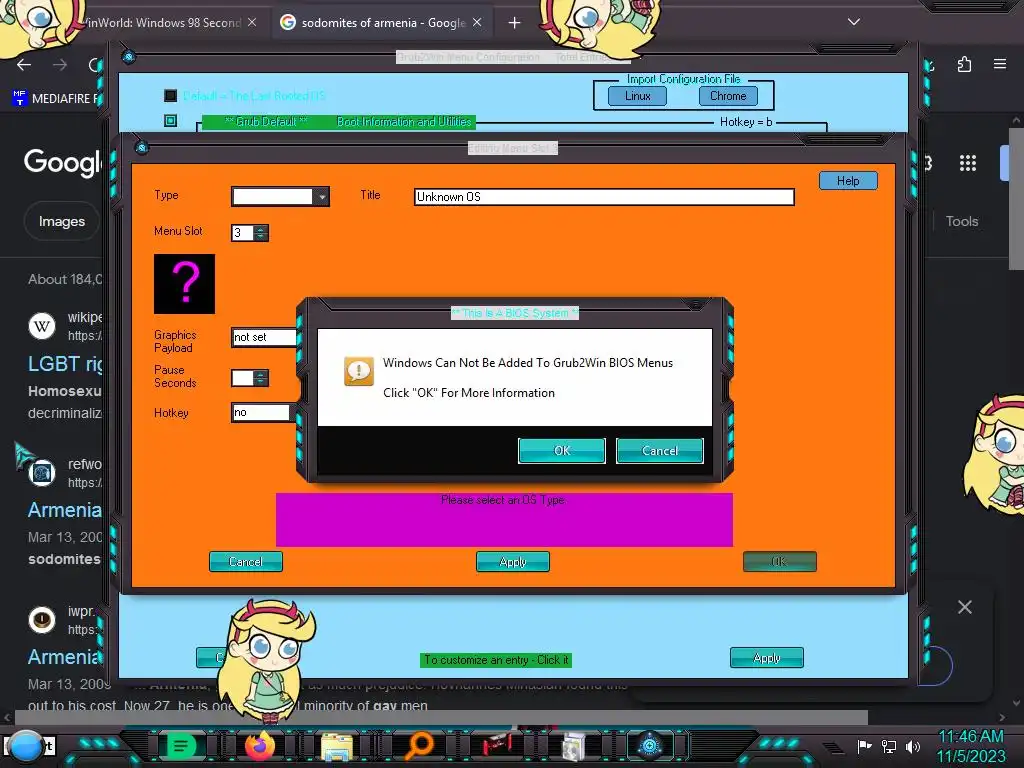Click the To customize an entry green label
Viewport: 1024px width, 768px height.
496,660
